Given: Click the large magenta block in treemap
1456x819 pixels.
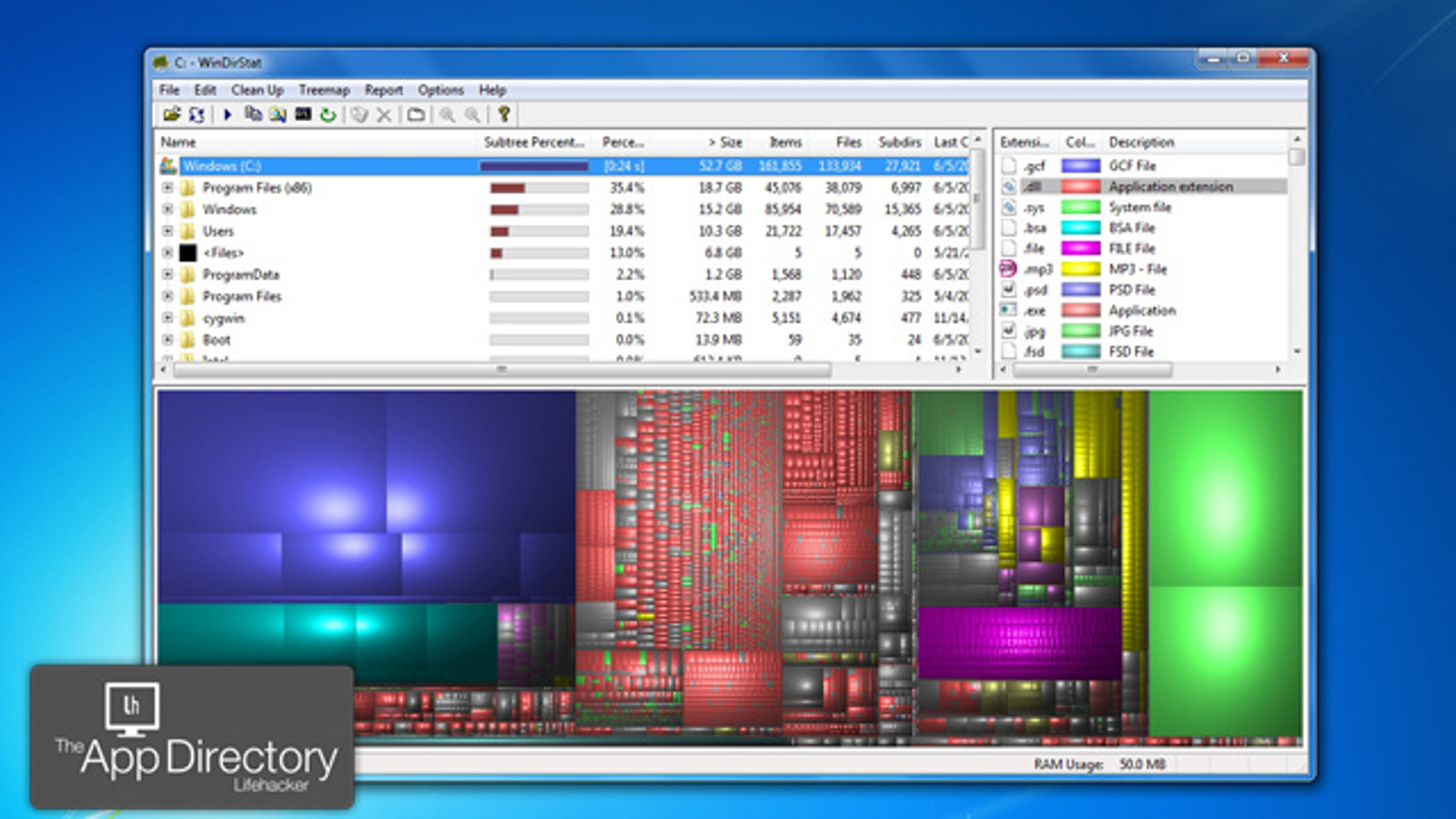Looking at the screenshot, I should click(x=1019, y=642).
